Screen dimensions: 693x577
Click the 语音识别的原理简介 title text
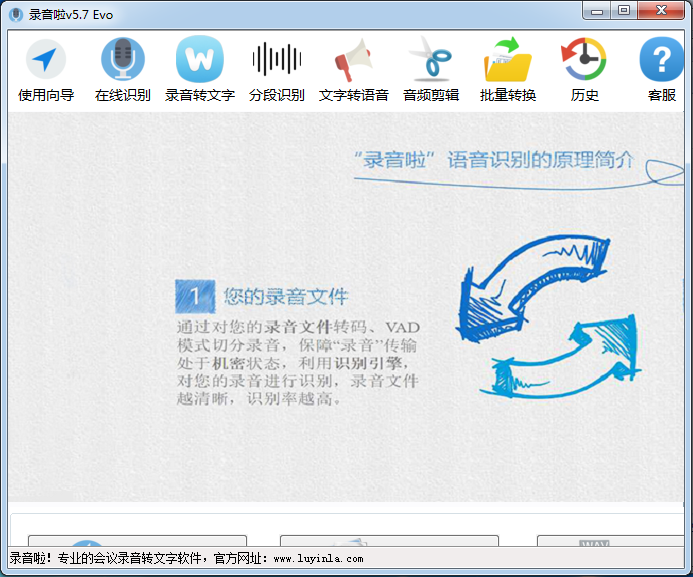(x=541, y=159)
